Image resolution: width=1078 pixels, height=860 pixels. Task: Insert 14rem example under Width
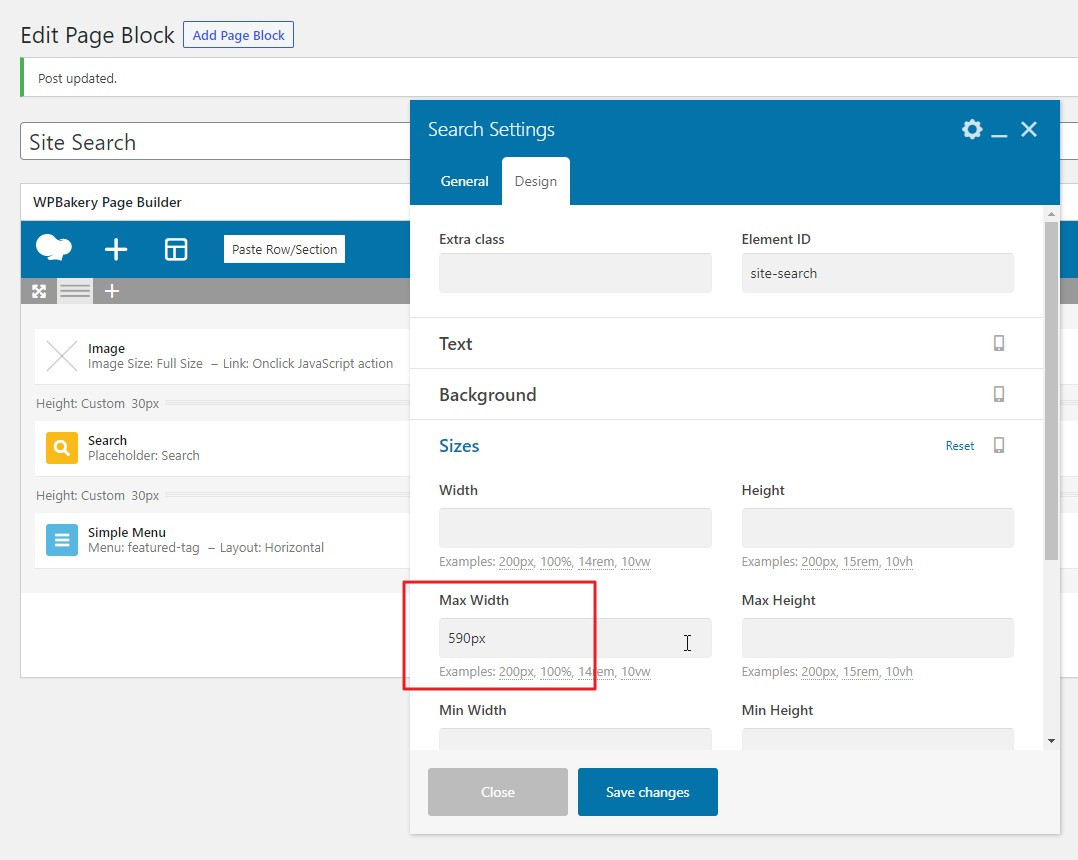pos(596,562)
